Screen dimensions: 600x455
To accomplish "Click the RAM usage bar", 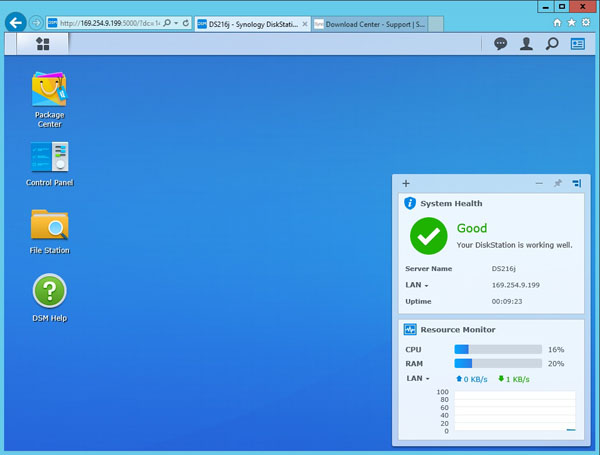I will (x=498, y=364).
